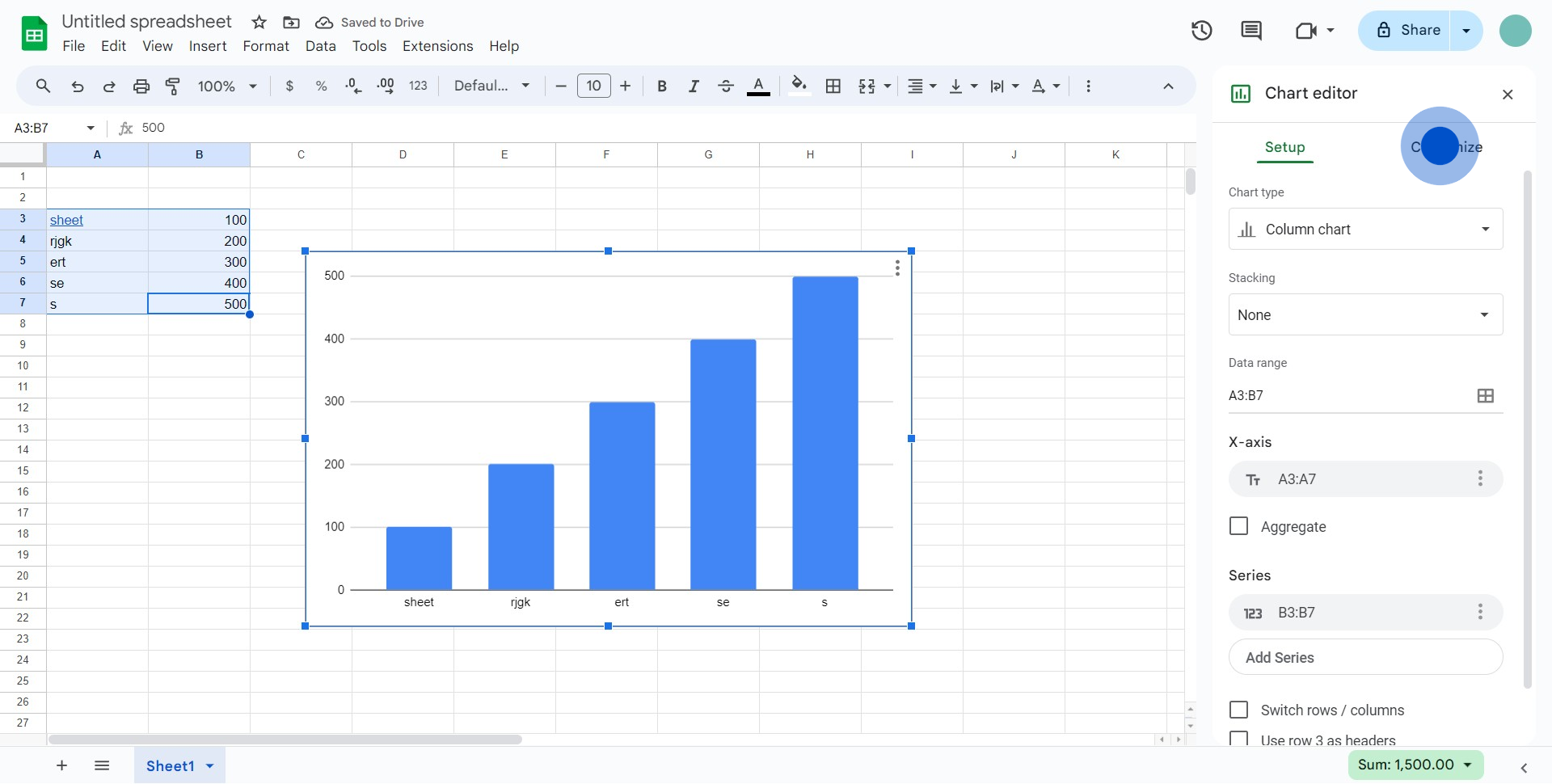
Task: Open the horizontal align dropdown
Action: click(921, 86)
